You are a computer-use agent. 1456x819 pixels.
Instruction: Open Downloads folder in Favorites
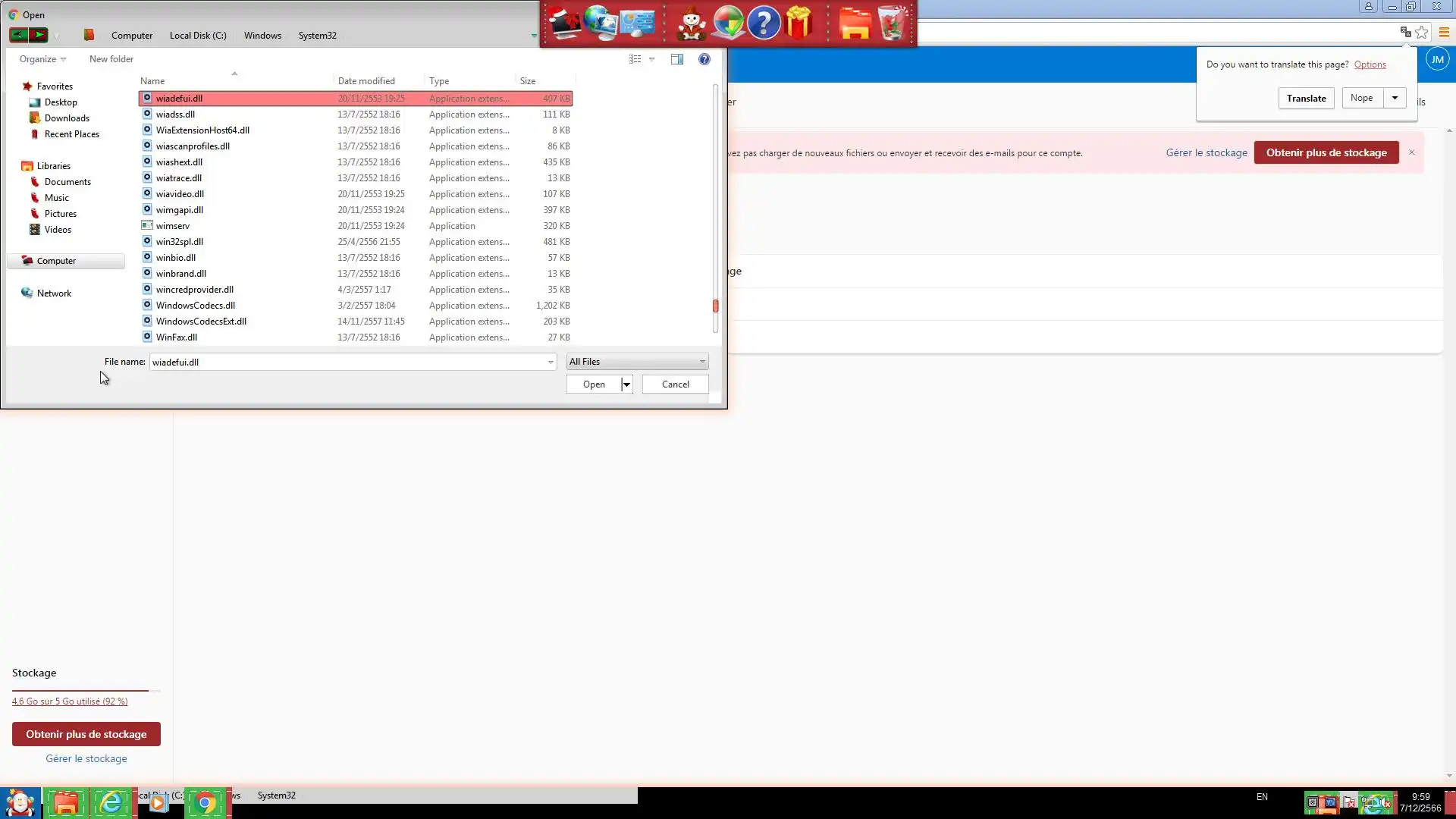point(67,118)
